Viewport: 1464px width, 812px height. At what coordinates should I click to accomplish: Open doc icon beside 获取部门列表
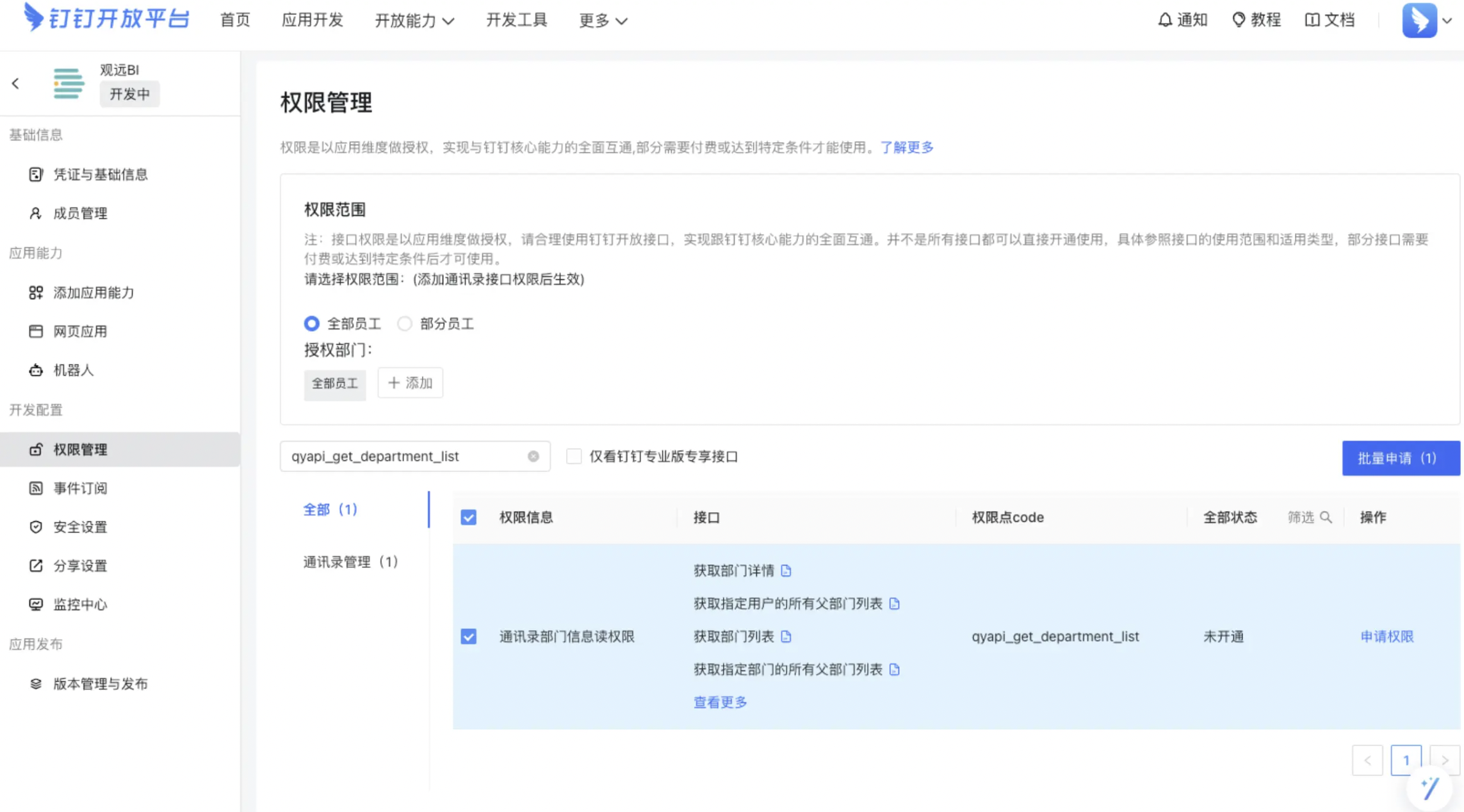click(786, 637)
